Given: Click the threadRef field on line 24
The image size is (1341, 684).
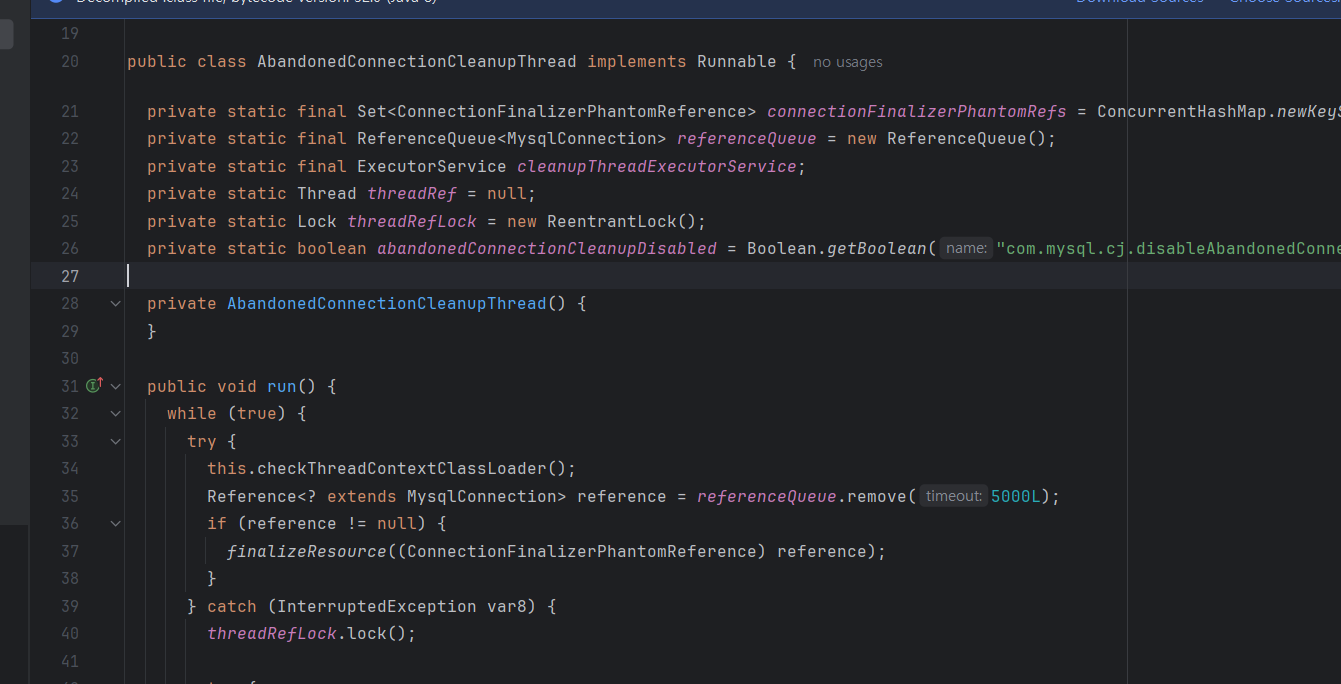Looking at the screenshot, I should (412, 194).
